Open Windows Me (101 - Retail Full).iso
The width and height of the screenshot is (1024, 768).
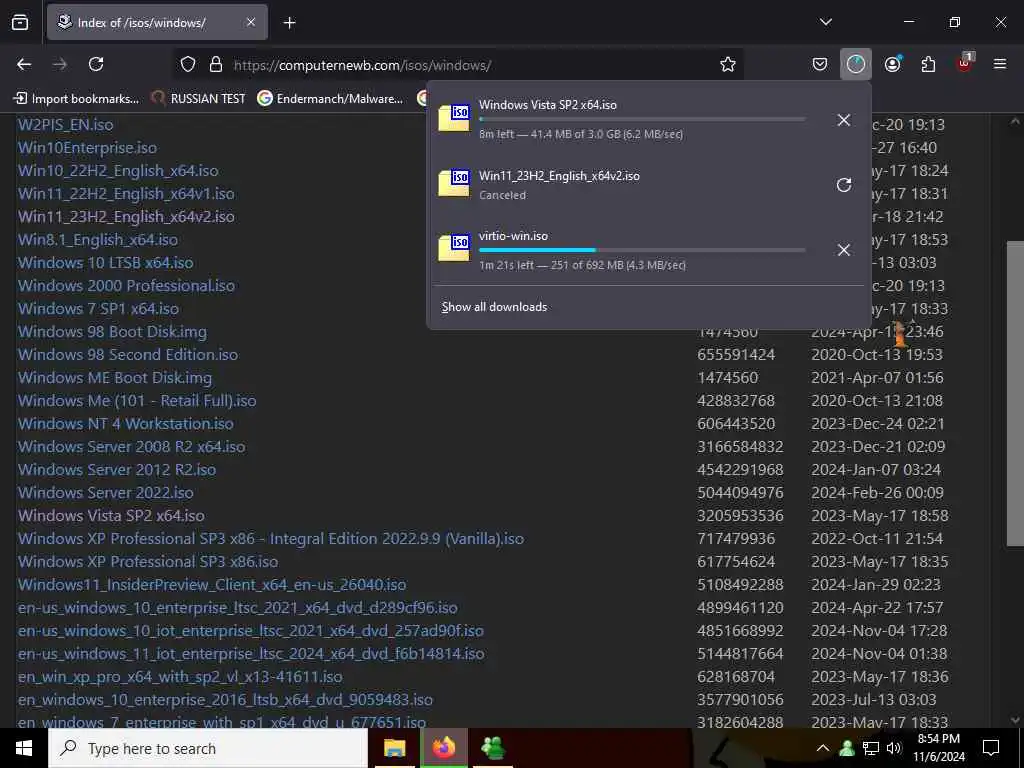pos(137,400)
